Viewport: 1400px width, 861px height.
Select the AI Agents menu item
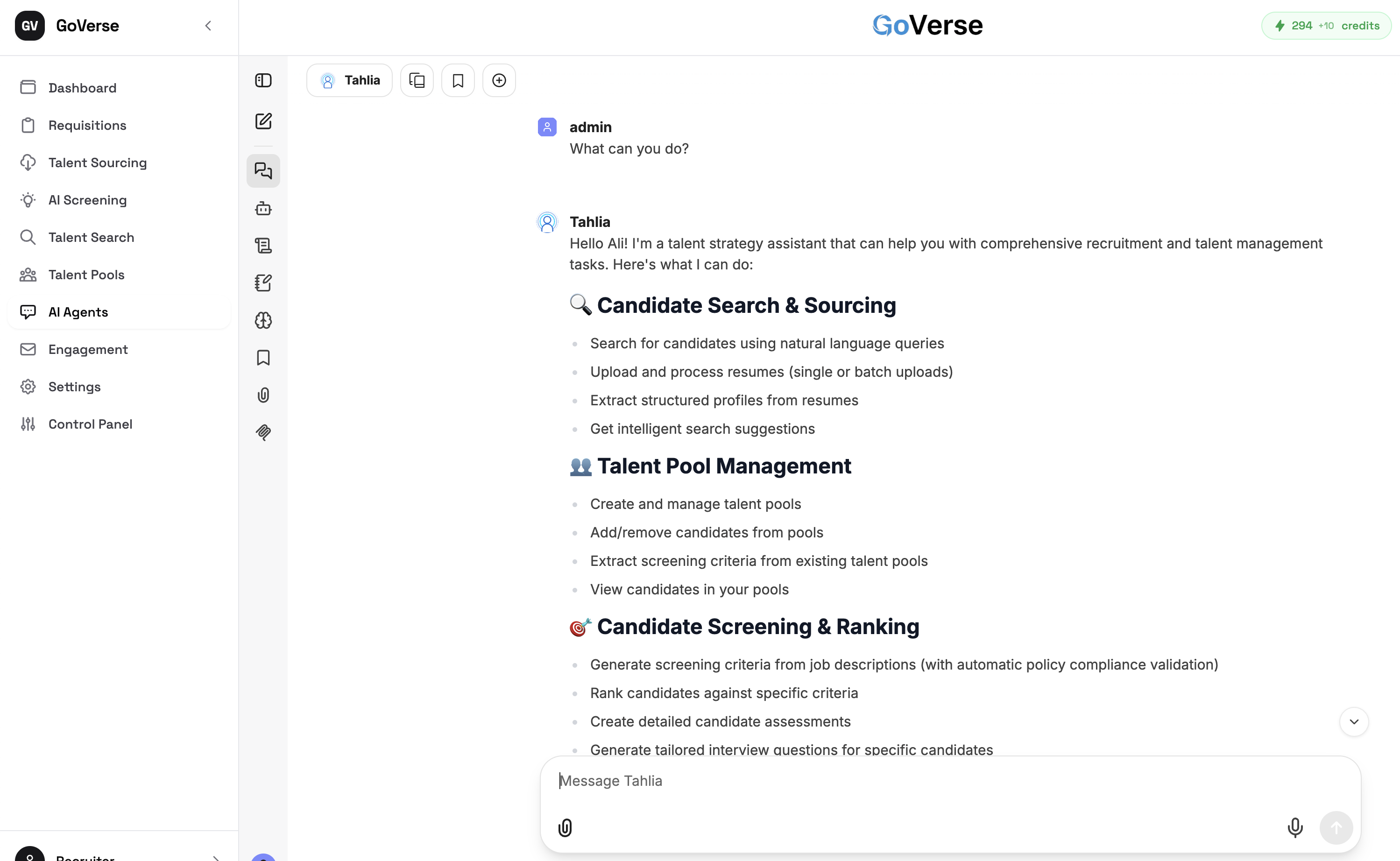[x=119, y=312]
